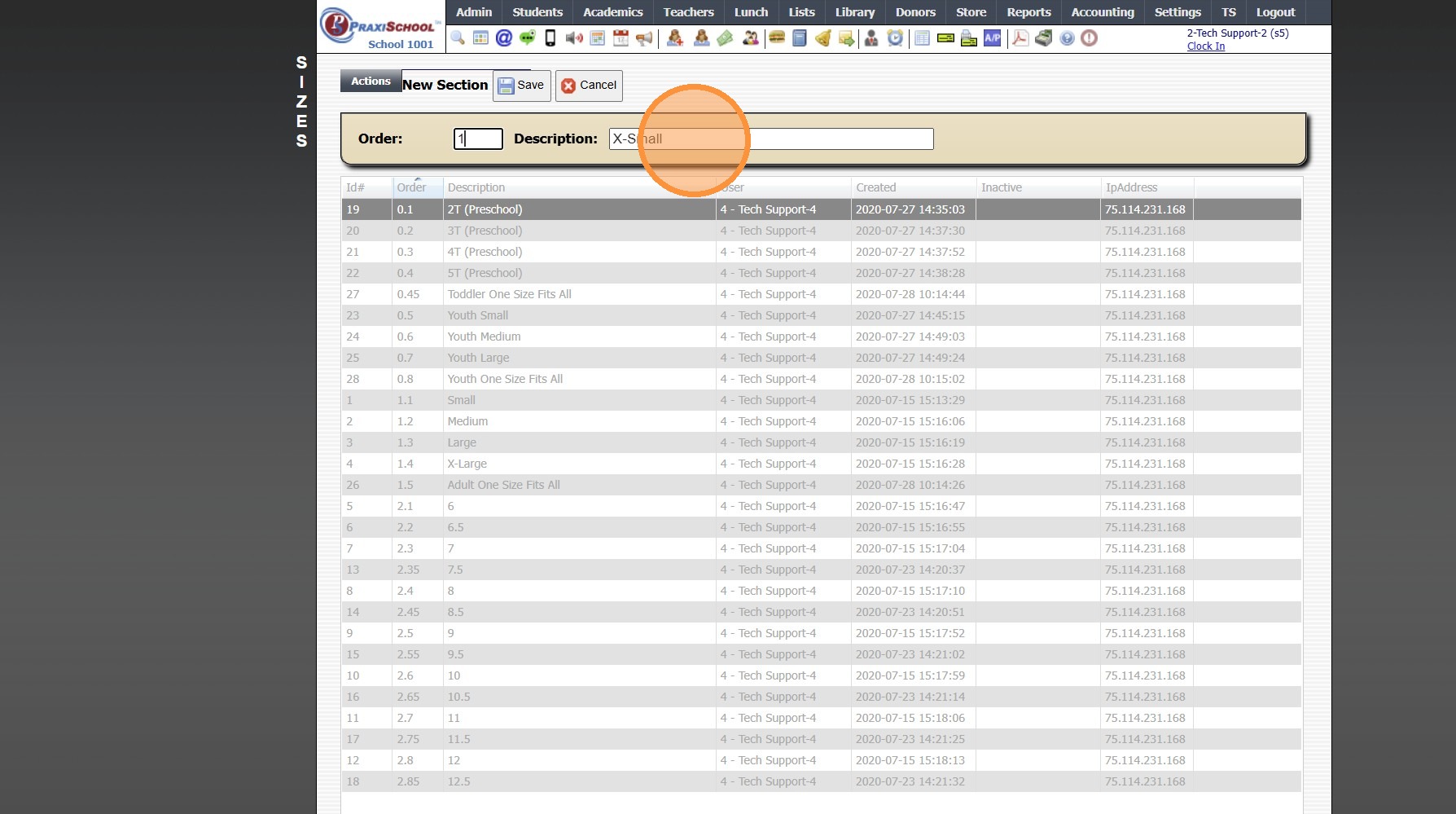Open the Lunch menu
This screenshot has width=1456, height=814.
(751, 12)
